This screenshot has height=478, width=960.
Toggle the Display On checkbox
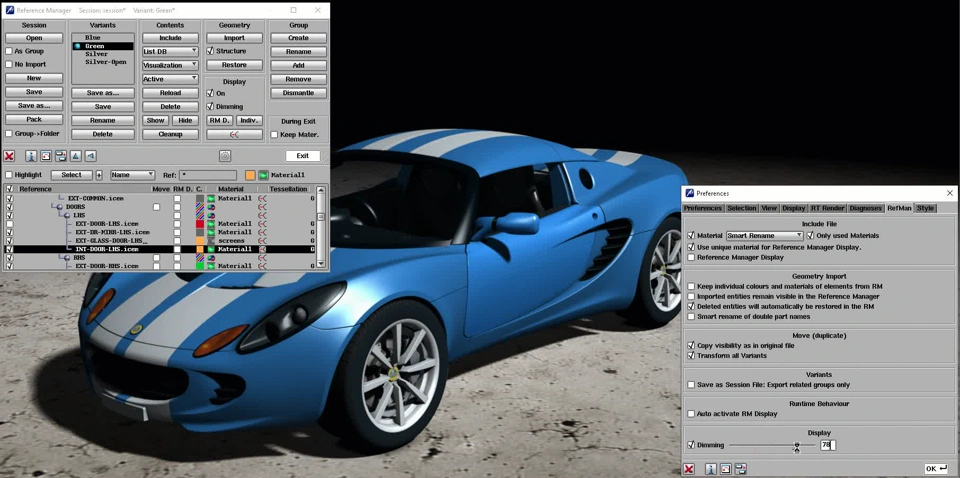[210, 93]
